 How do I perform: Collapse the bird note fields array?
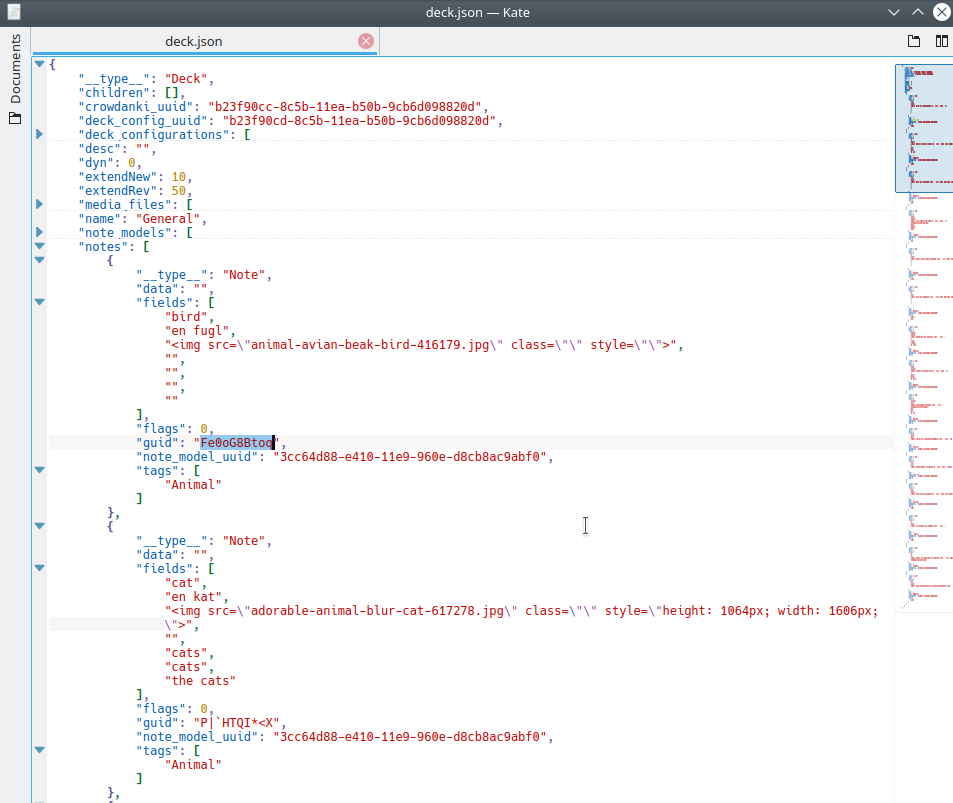coord(40,302)
